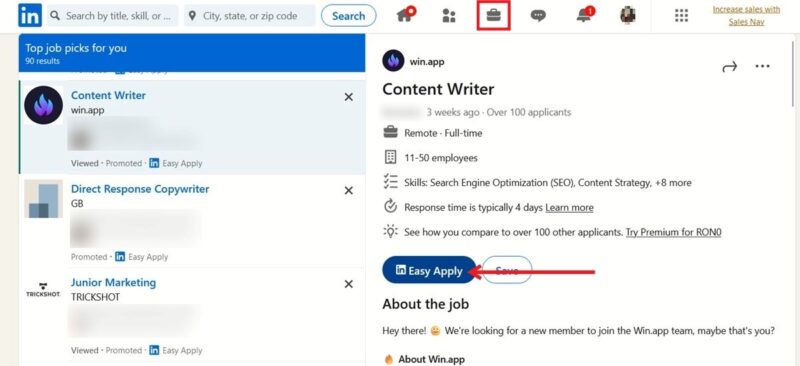Image resolution: width=800 pixels, height=366 pixels.
Task: Click the TRICKSHOT company logo
Action: click(43, 290)
